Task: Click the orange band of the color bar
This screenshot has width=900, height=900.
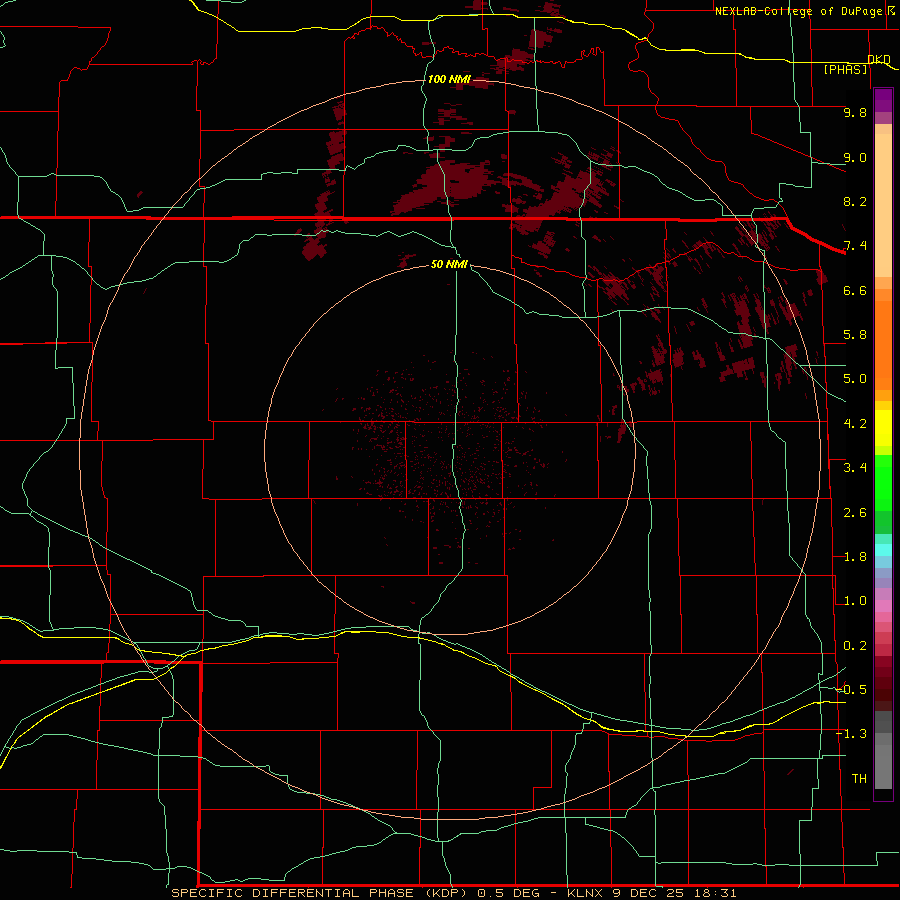Action: pyautogui.click(x=883, y=344)
